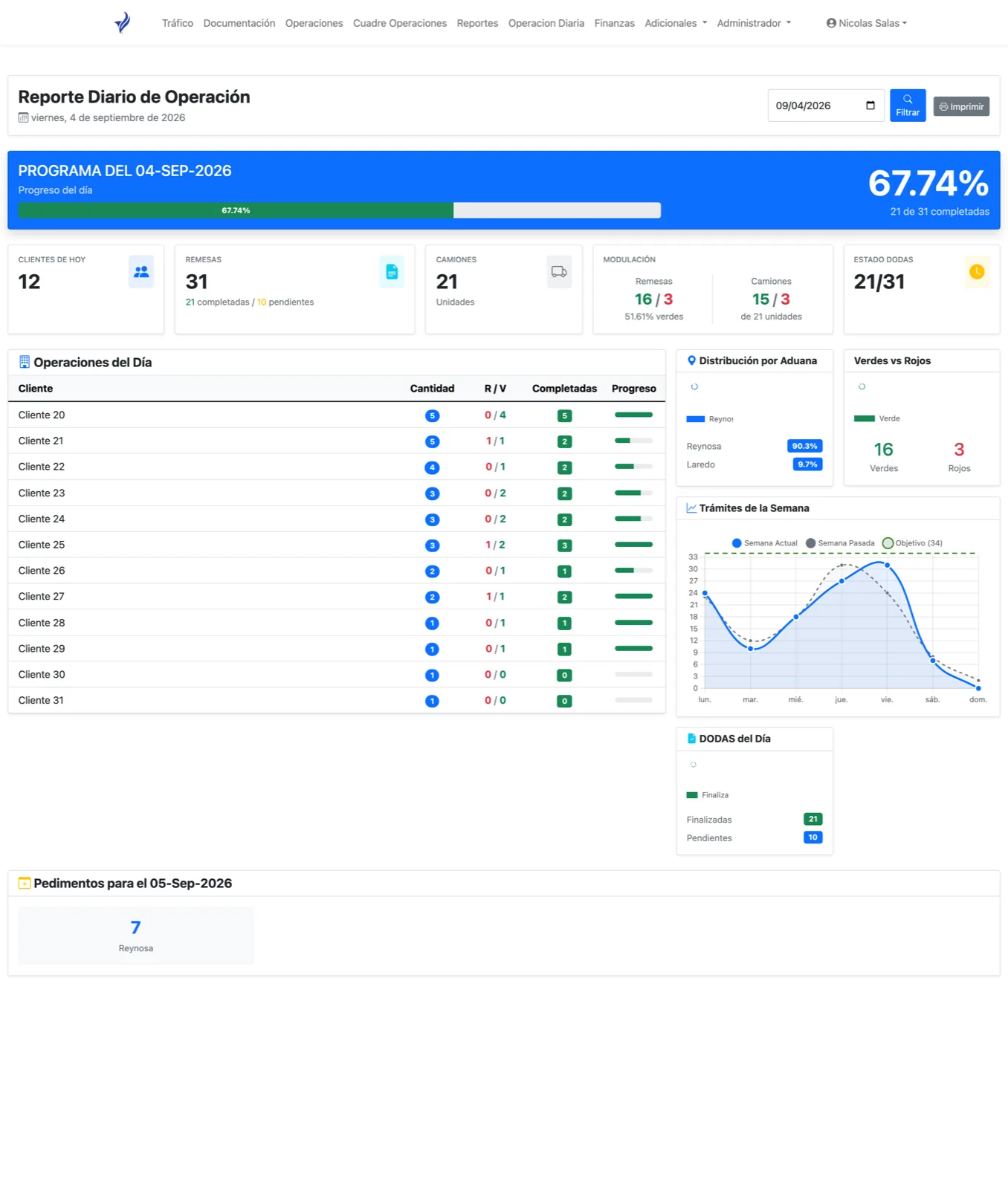Click the calendar icon beside viernes date
The width and height of the screenshot is (1008, 1189).
point(23,117)
